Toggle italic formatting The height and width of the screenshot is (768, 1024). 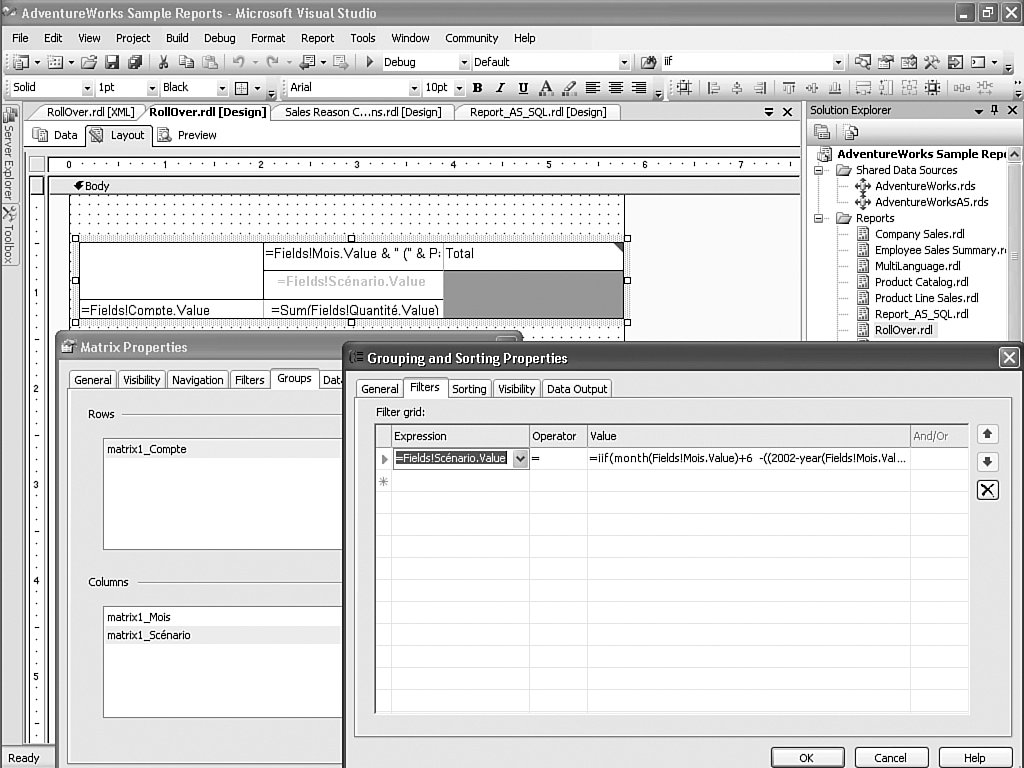(x=500, y=88)
